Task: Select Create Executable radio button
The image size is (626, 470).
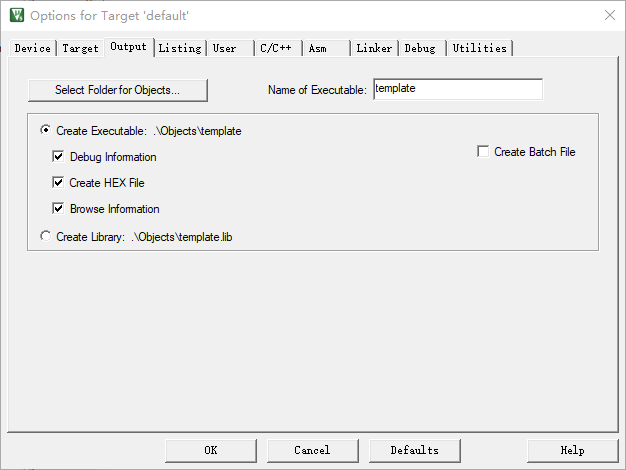Action: [46, 130]
